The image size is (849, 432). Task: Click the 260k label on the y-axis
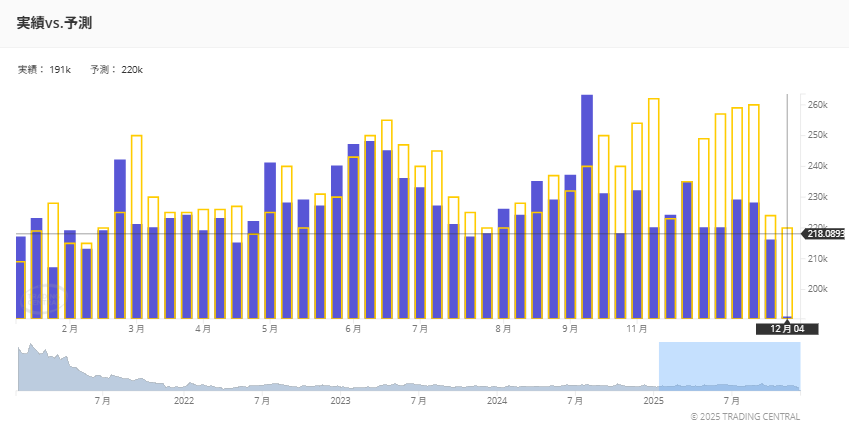(817, 105)
